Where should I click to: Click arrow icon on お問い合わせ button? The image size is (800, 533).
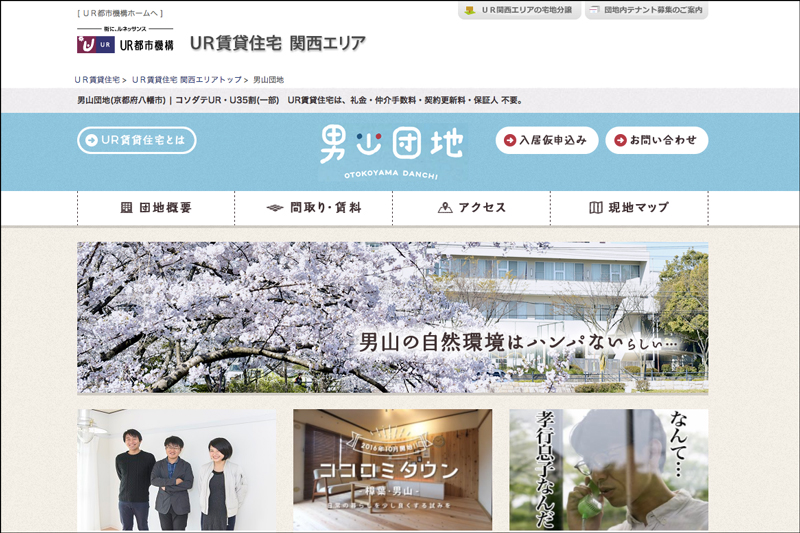tap(620, 140)
